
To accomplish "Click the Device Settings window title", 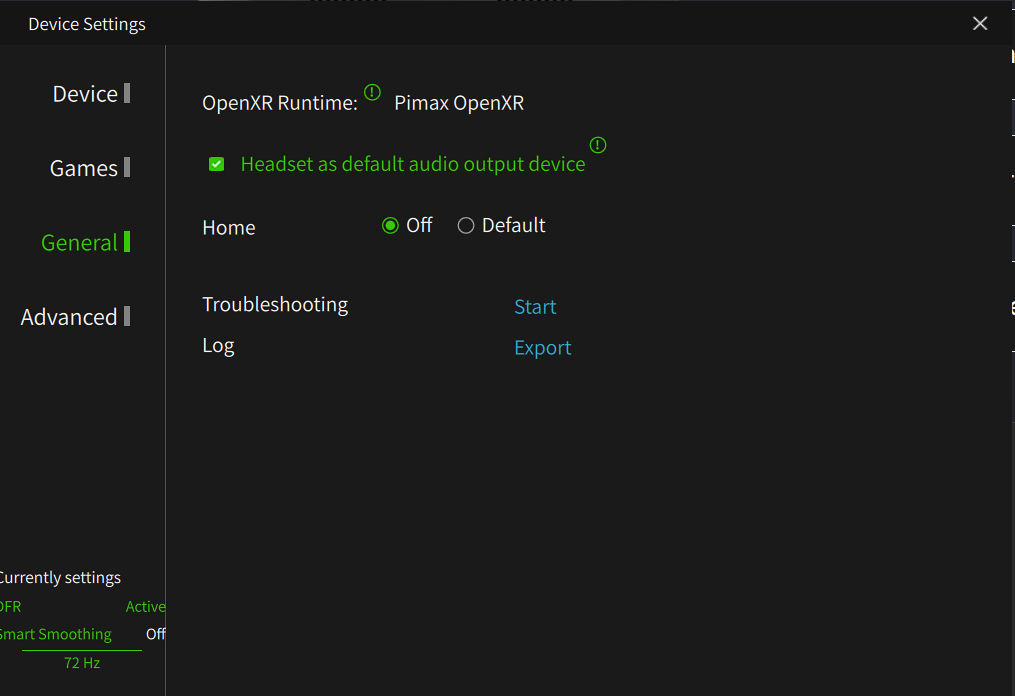I will pos(87,24).
